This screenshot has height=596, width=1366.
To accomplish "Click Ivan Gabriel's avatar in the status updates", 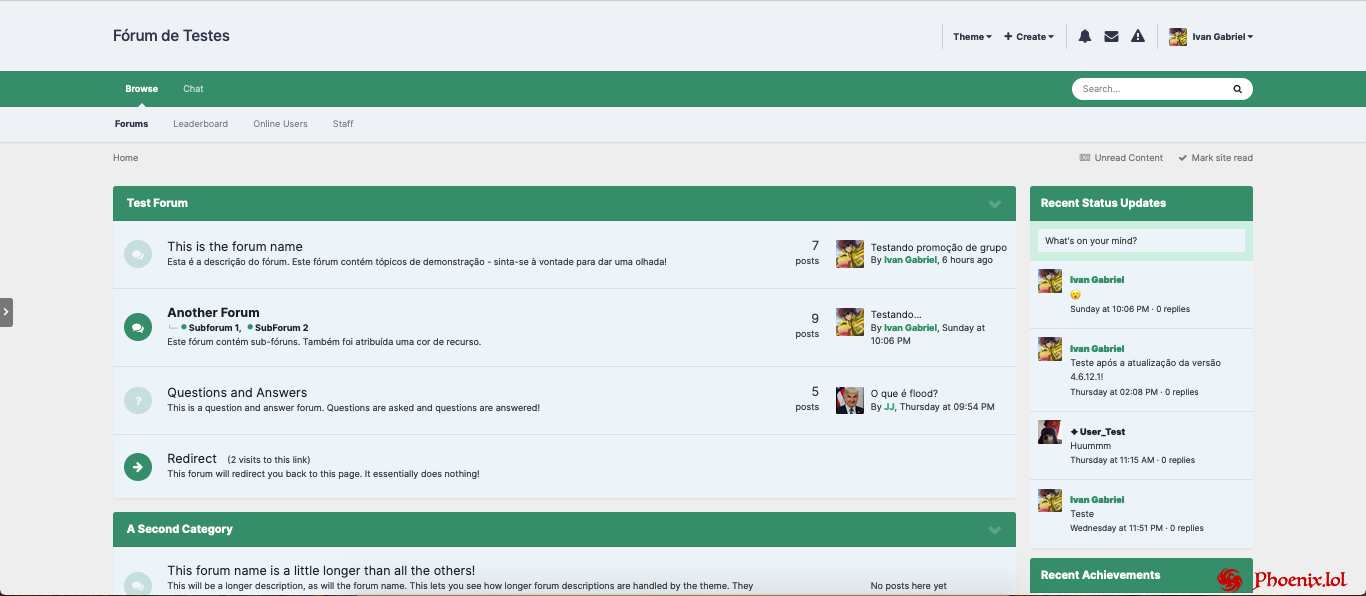I will point(1049,281).
